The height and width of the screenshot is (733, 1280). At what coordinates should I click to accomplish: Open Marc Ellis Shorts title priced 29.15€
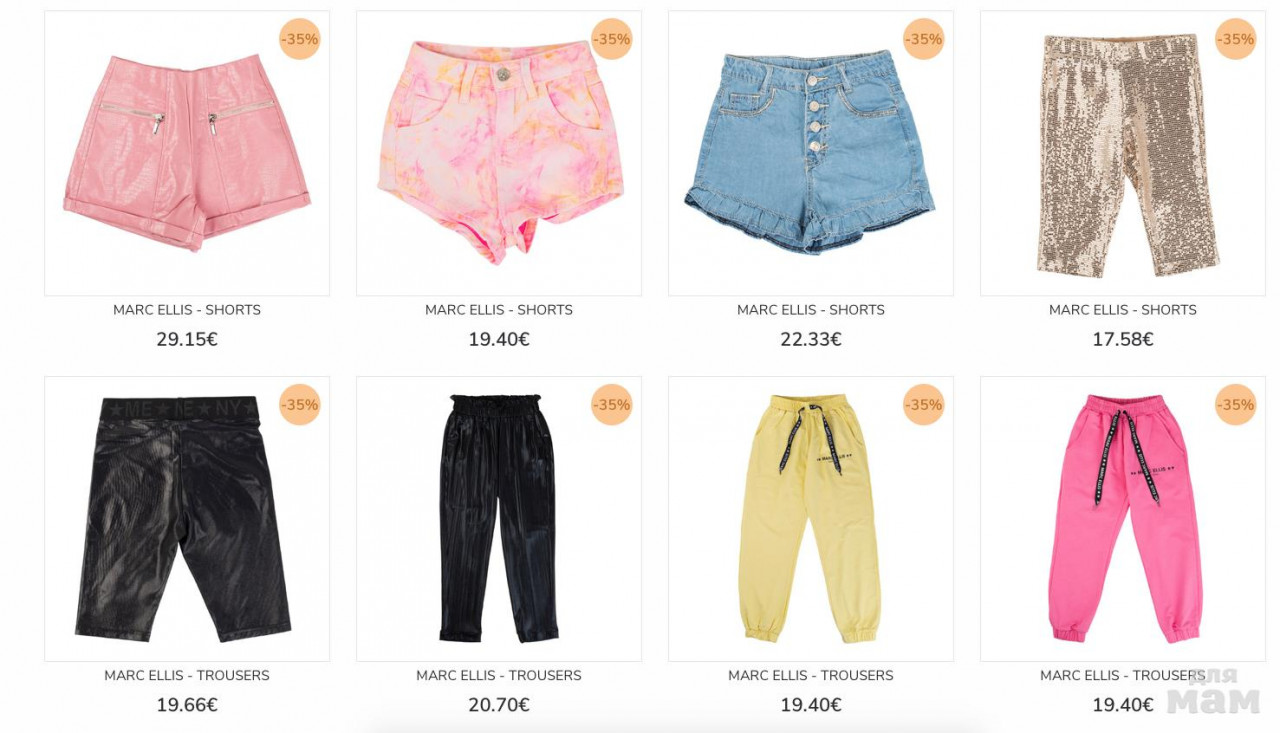coord(187,310)
